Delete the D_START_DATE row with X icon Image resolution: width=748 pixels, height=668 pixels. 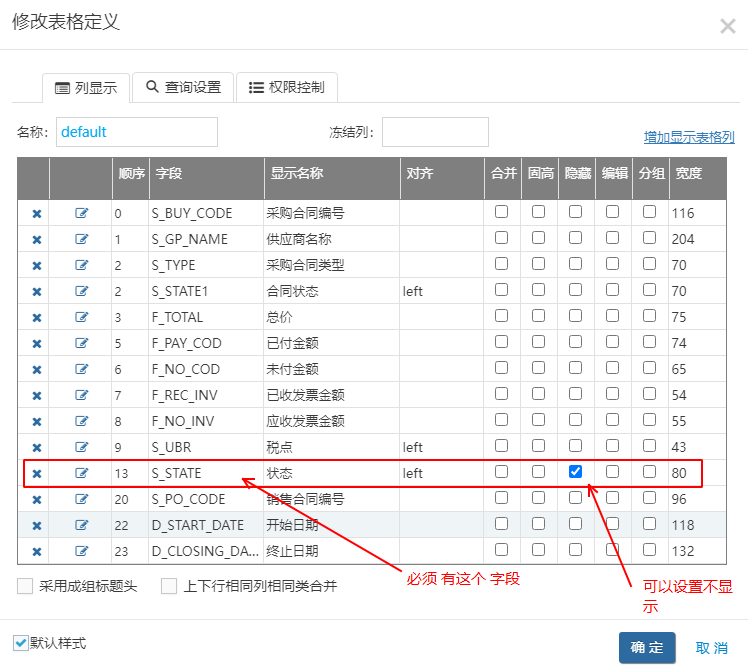coord(36,525)
